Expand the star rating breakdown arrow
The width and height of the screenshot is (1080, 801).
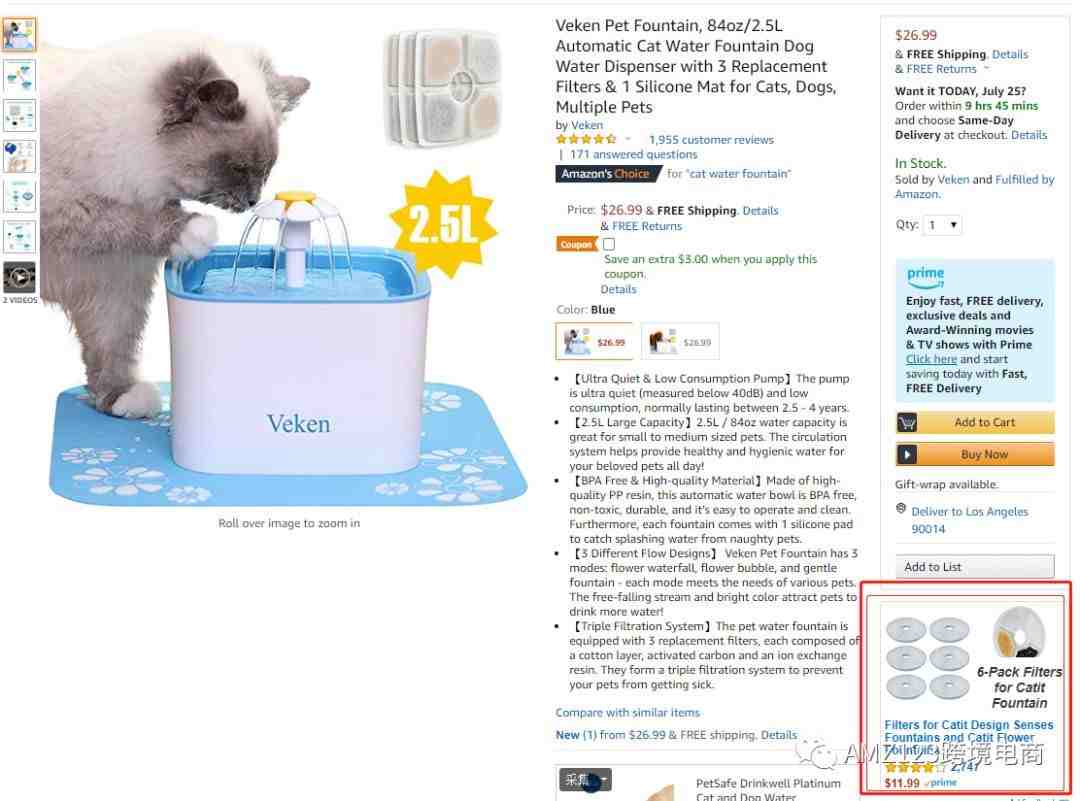tap(627, 139)
